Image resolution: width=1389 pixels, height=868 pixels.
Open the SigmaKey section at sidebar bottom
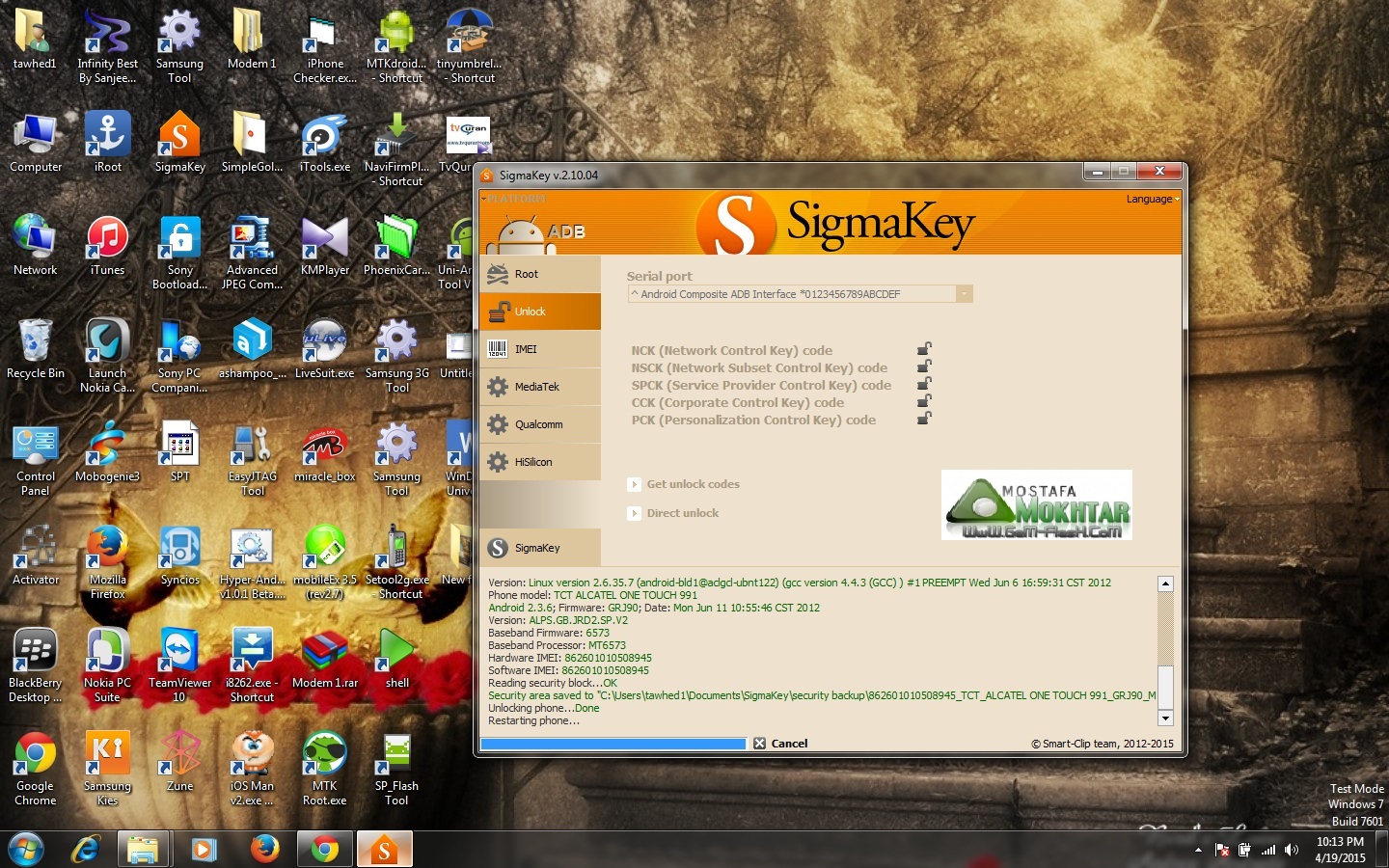(539, 548)
